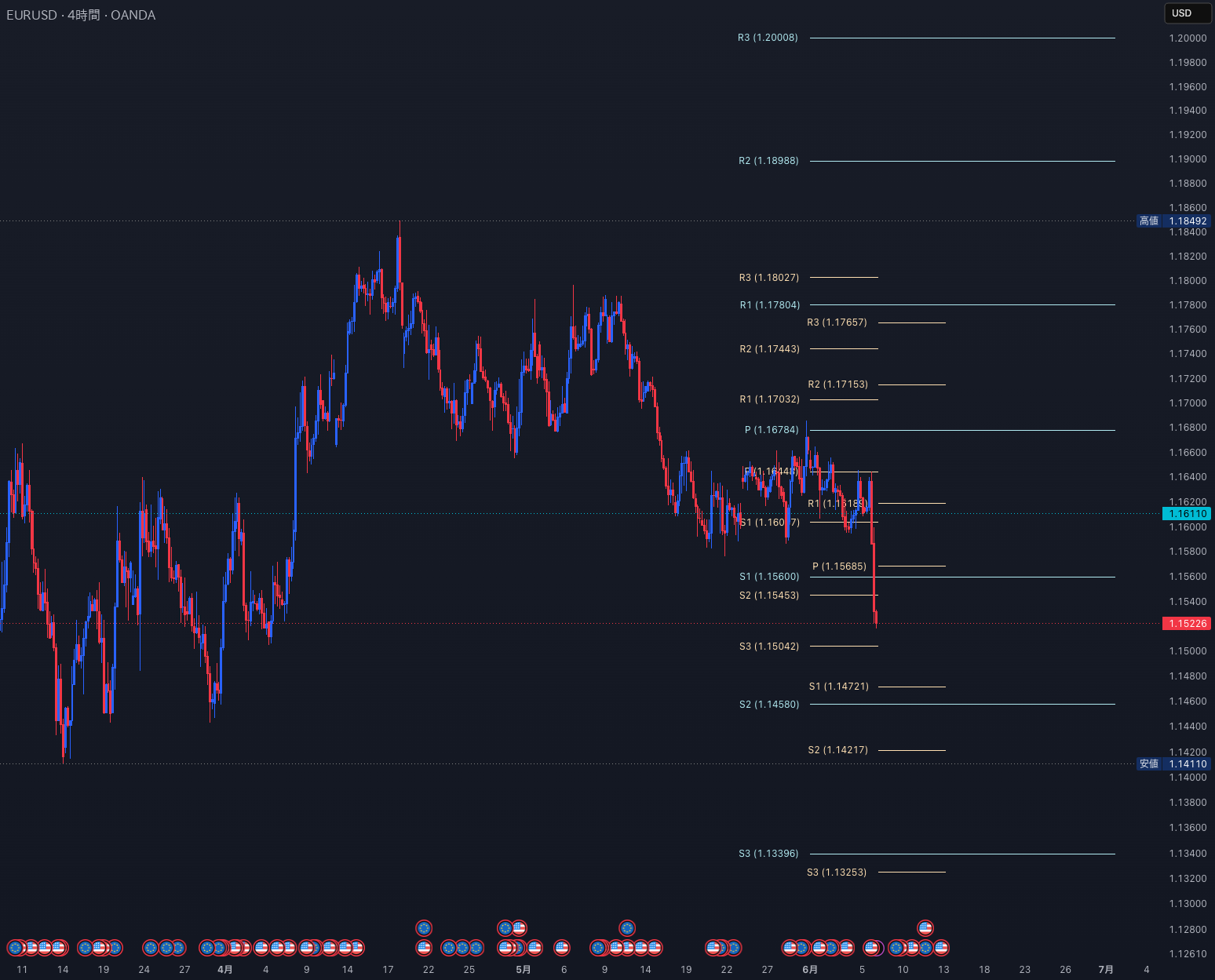
Task: Click the leftmost EU flag event above date 11
Action: click(15, 948)
